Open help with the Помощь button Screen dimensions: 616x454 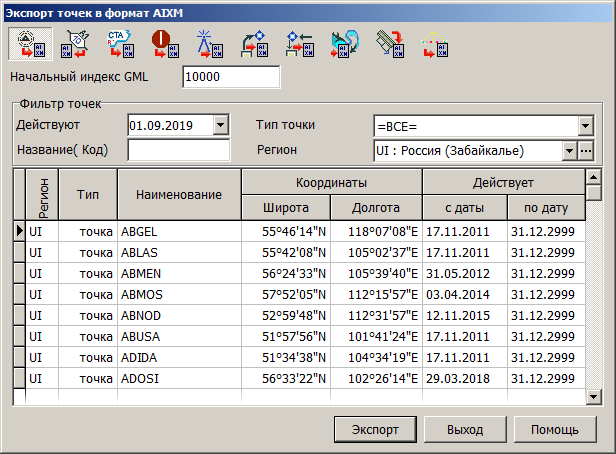554,430
